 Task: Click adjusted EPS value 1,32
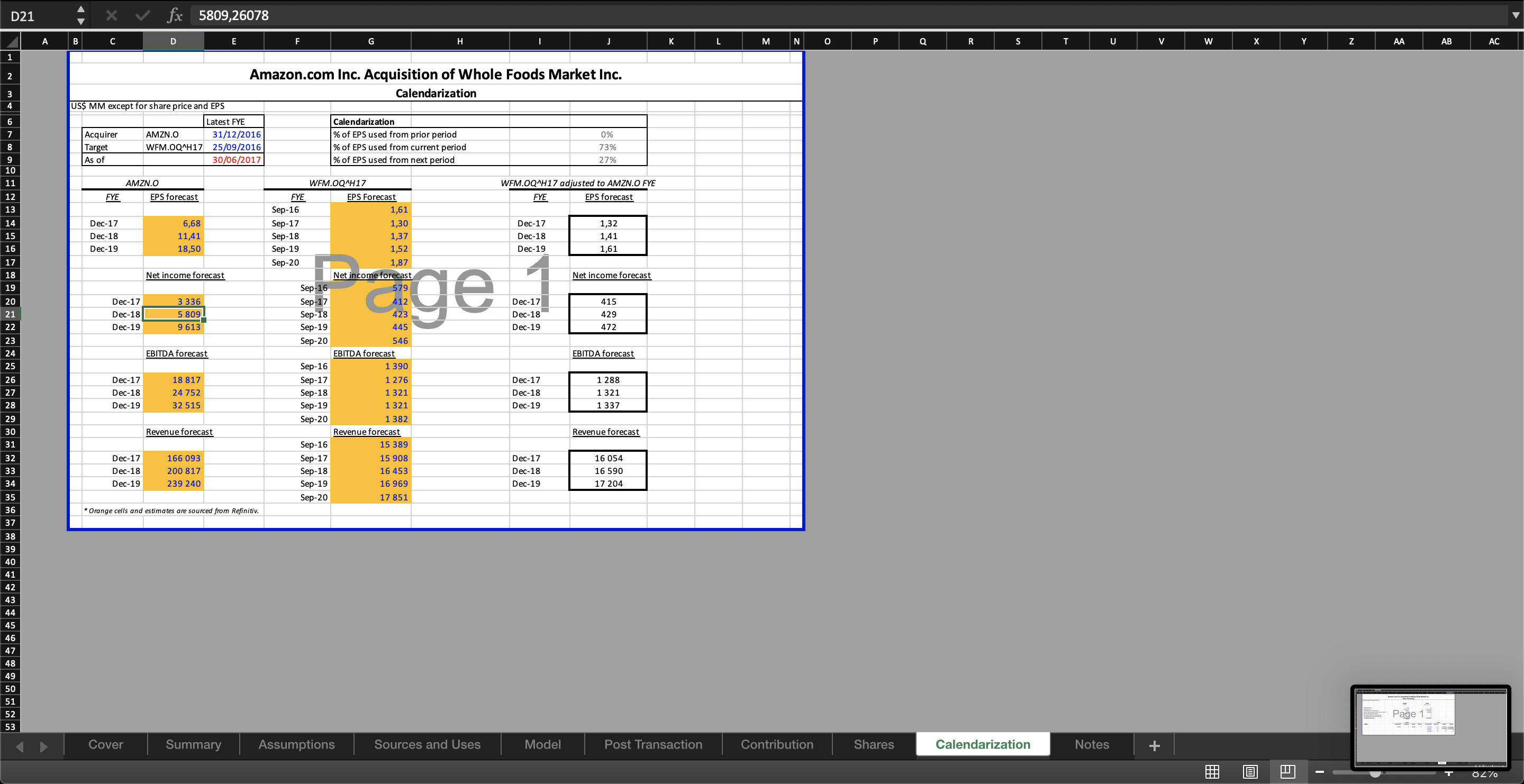pos(608,223)
